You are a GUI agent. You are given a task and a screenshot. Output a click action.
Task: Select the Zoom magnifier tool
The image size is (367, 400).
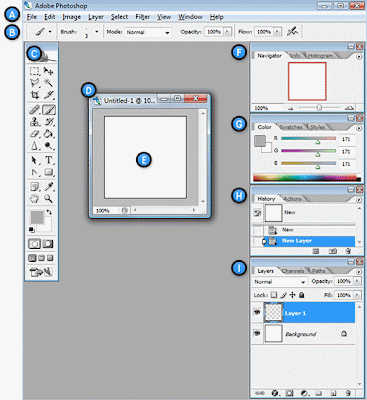coord(49,199)
